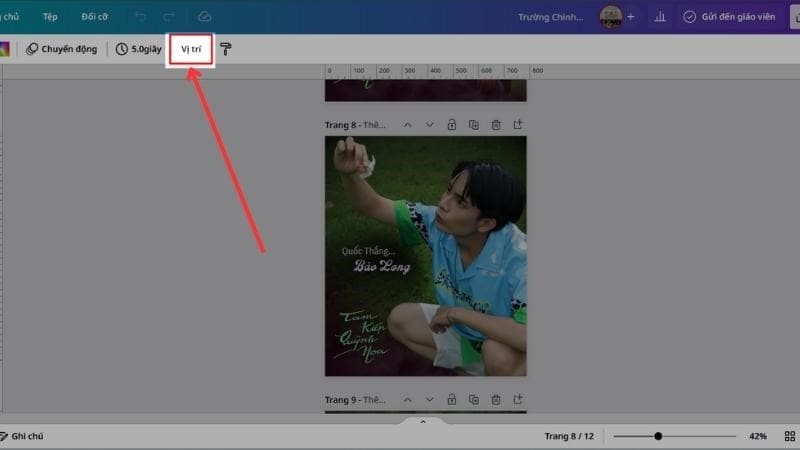Image resolution: width=800 pixels, height=450 pixels.
Task: Lock Trang 8 page
Action: [x=452, y=125]
